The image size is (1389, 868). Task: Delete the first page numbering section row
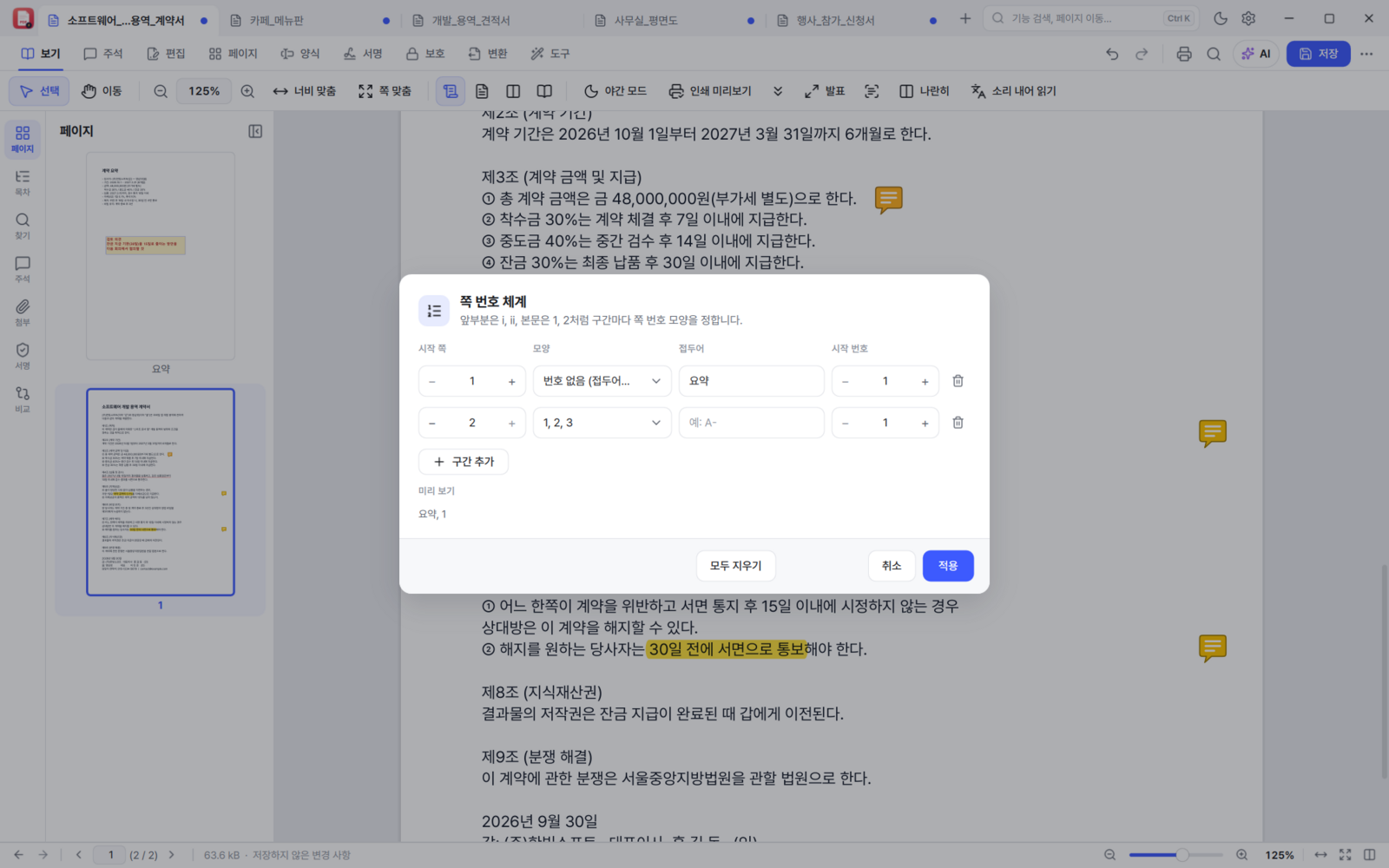[958, 381]
